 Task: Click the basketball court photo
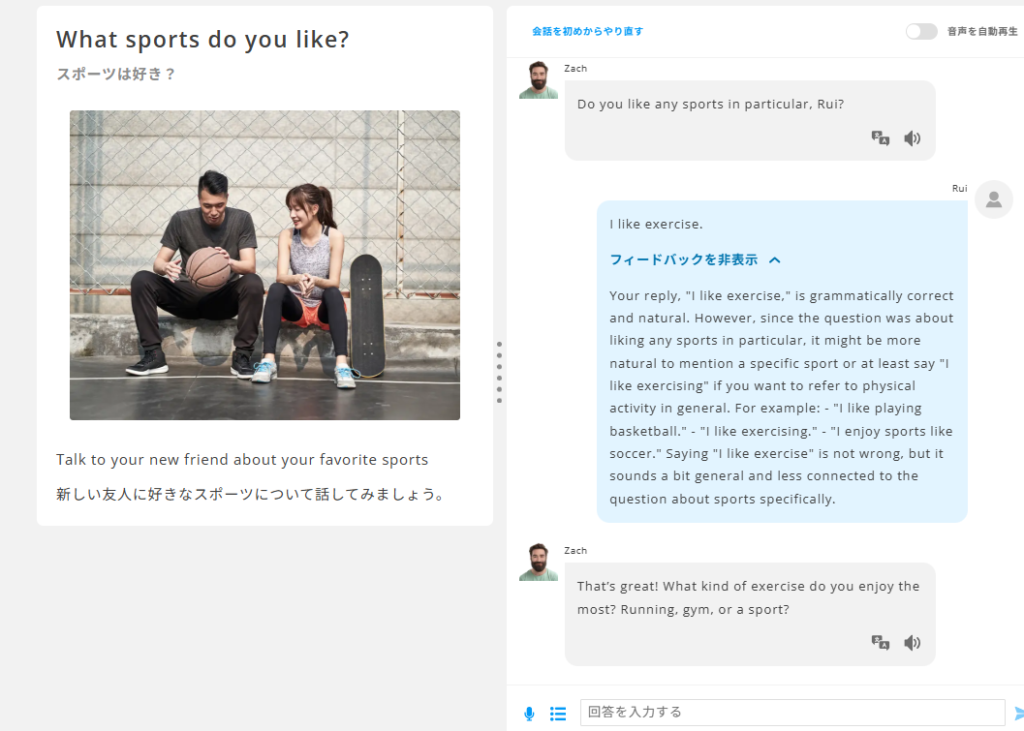(x=265, y=265)
